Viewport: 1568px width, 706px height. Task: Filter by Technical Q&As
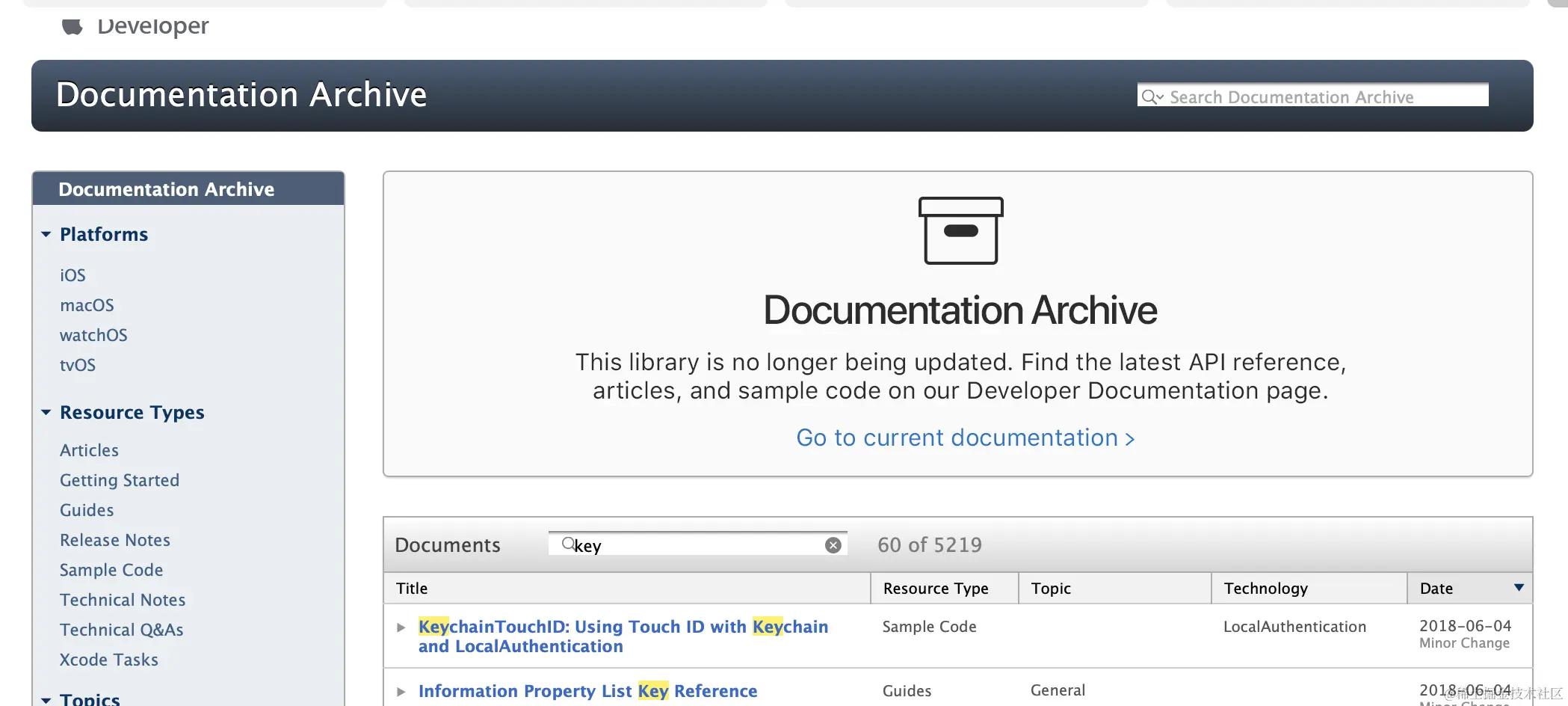click(122, 630)
